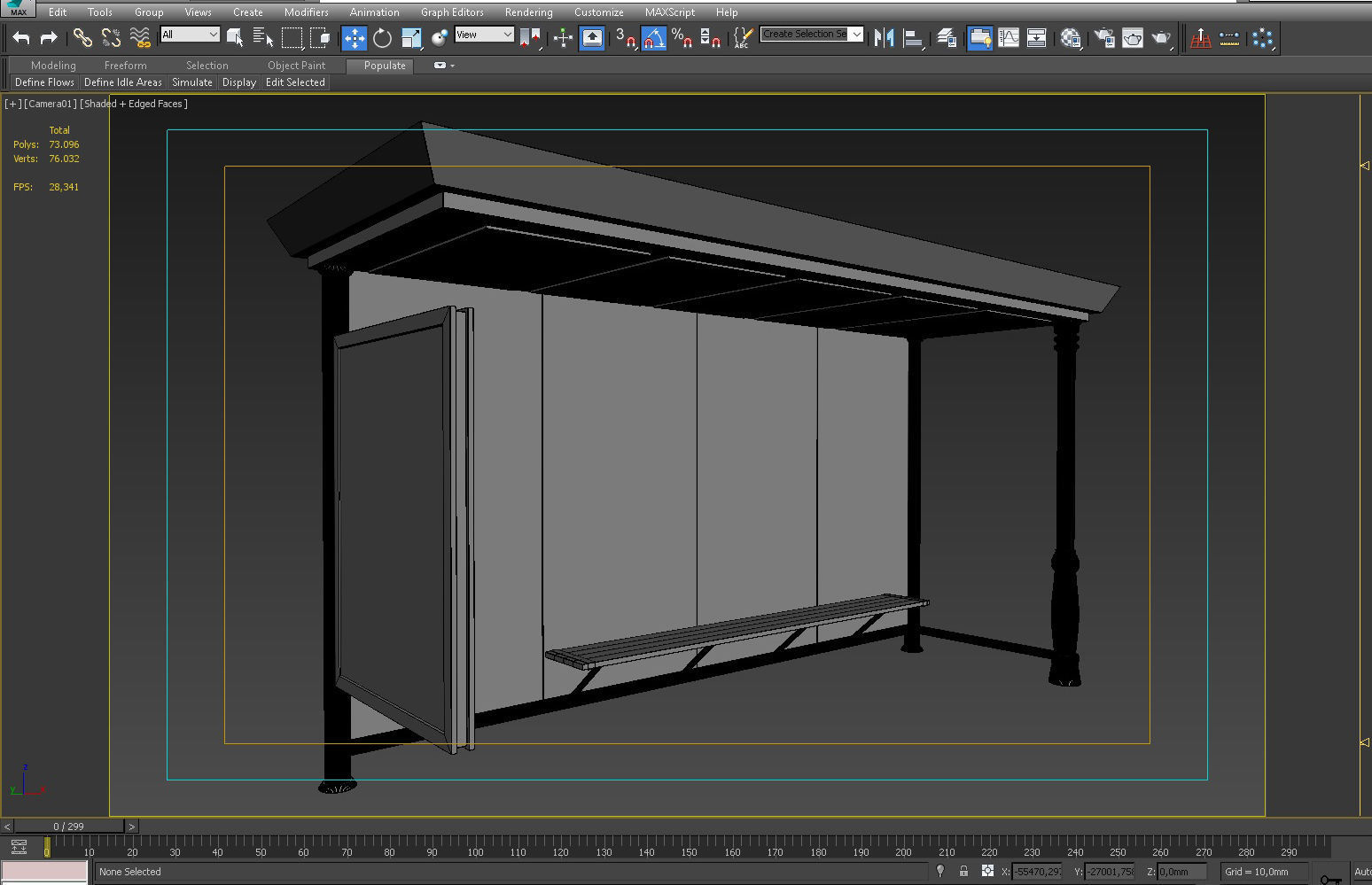
Task: Click the Undo arrow icon
Action: pyautogui.click(x=21, y=37)
